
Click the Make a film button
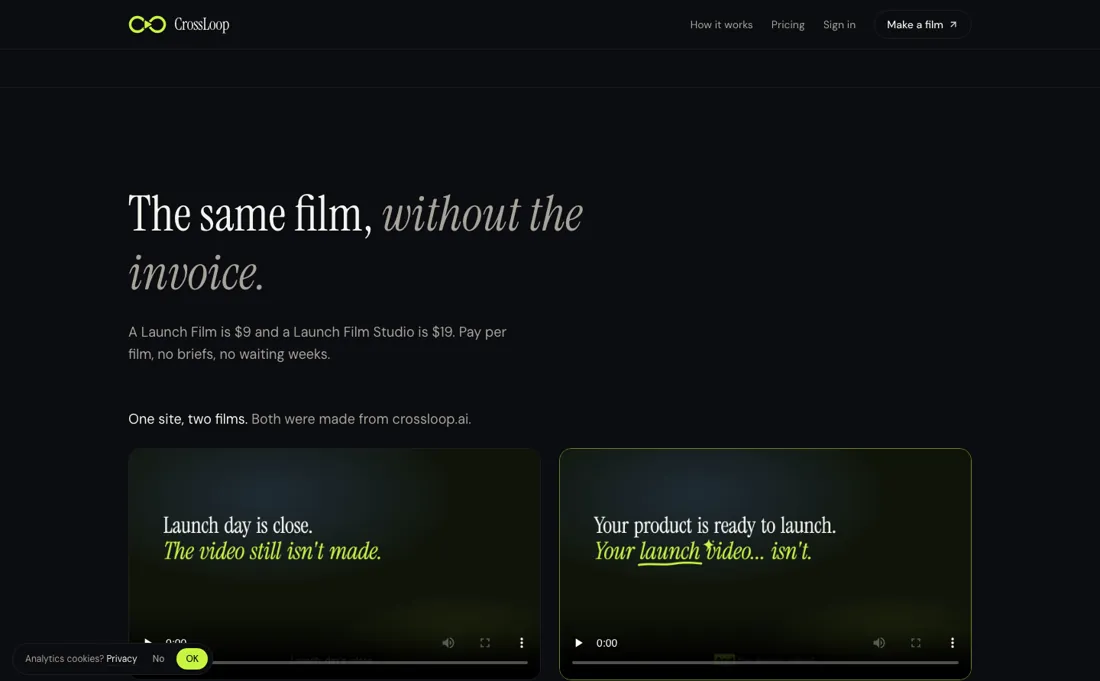tap(922, 25)
